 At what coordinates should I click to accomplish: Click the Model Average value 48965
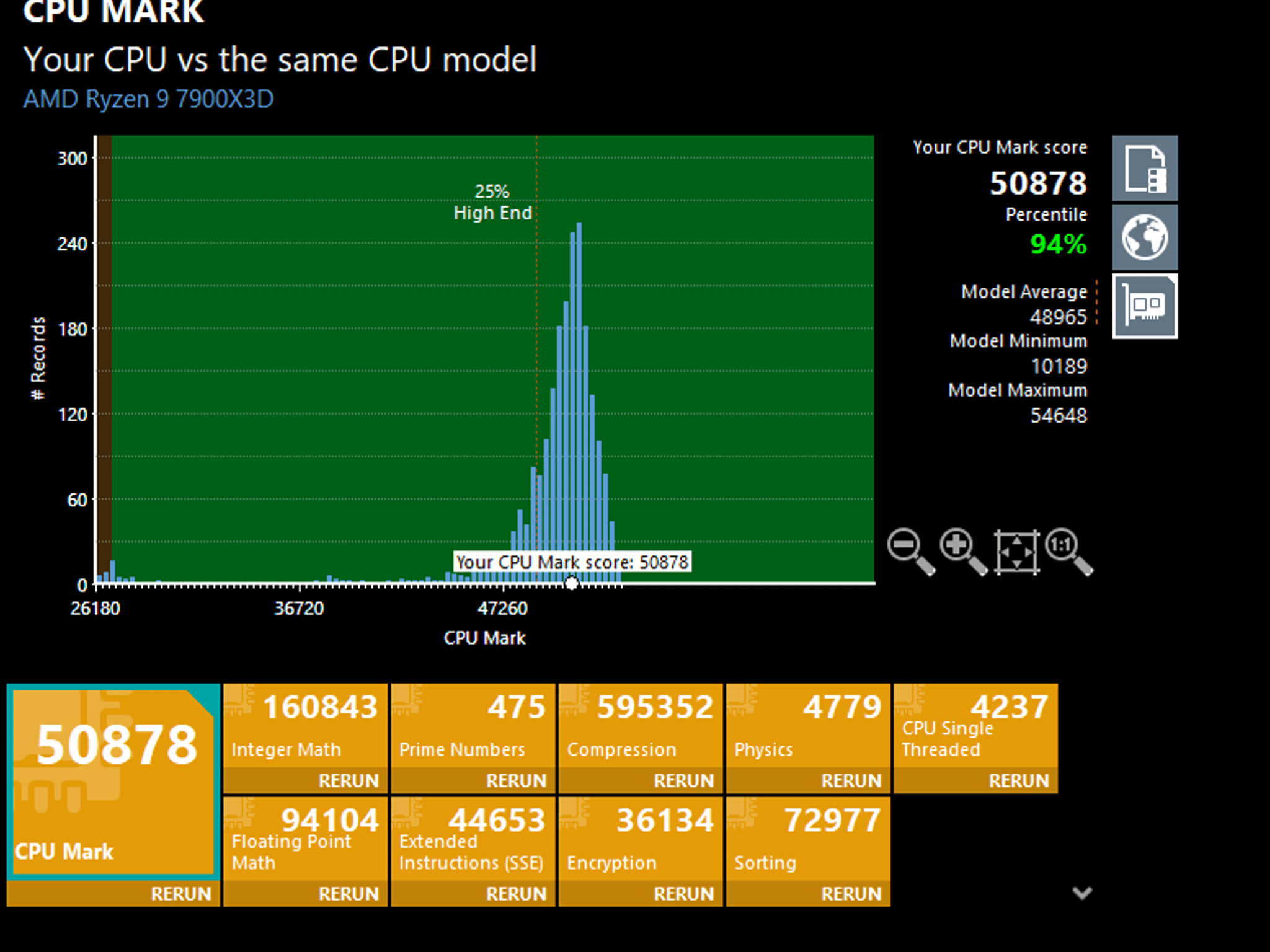pyautogui.click(x=1058, y=317)
